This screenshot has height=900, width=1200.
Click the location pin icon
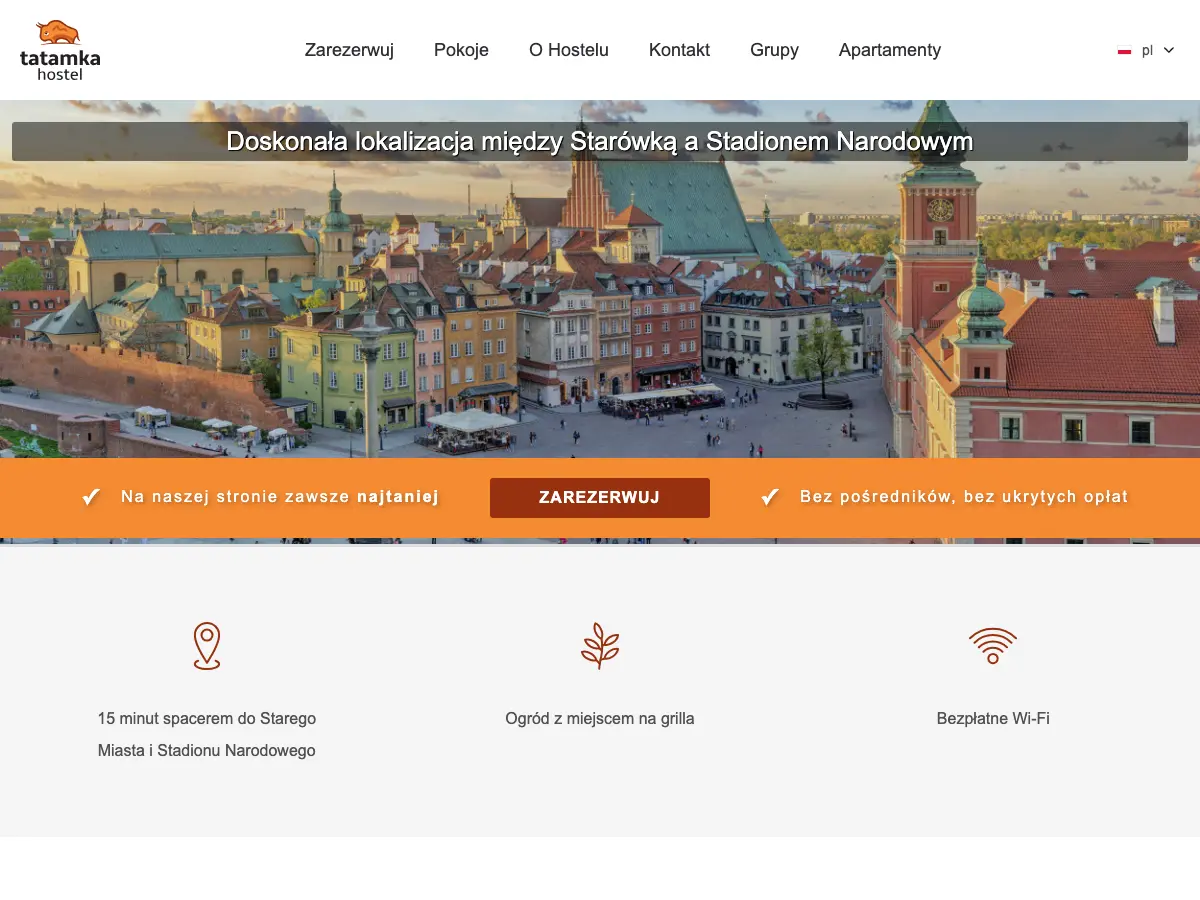point(207,646)
